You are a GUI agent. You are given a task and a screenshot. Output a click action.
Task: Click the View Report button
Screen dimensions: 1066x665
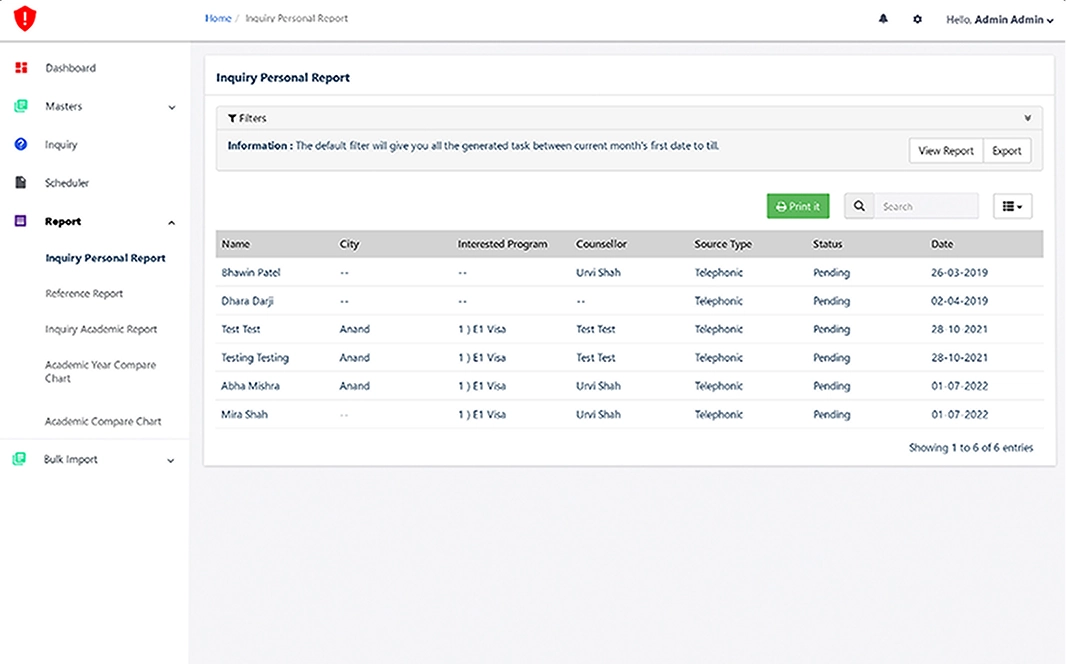(945, 151)
